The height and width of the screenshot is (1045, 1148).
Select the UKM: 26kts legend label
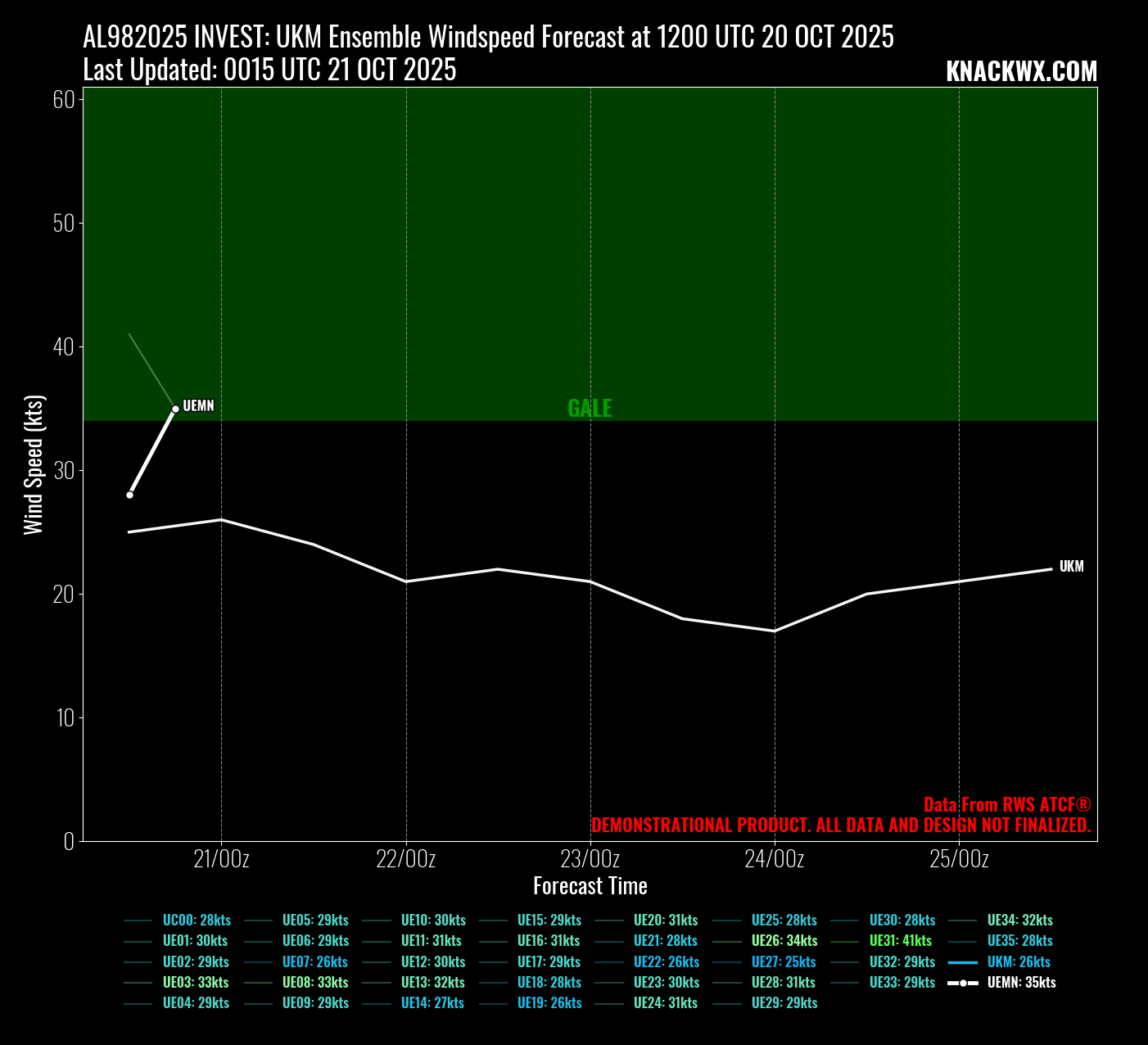coord(1019,962)
